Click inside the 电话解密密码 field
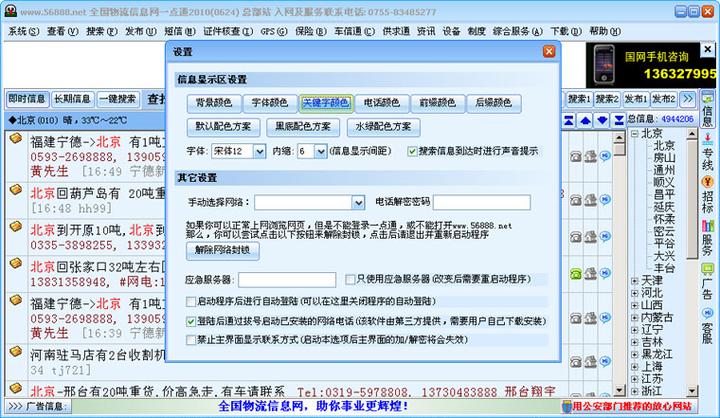Image resolution: width=720 pixels, height=418 pixels. [482, 203]
